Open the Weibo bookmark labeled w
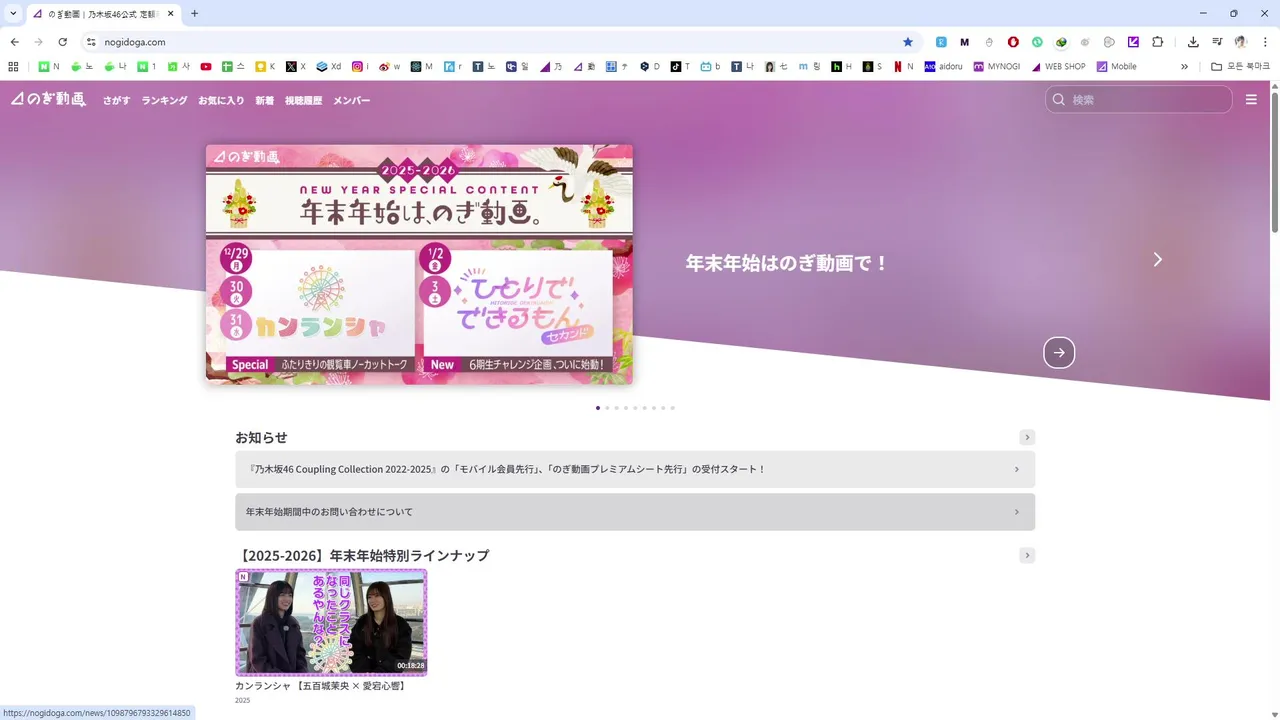This screenshot has height=720, width=1280. click(x=390, y=67)
